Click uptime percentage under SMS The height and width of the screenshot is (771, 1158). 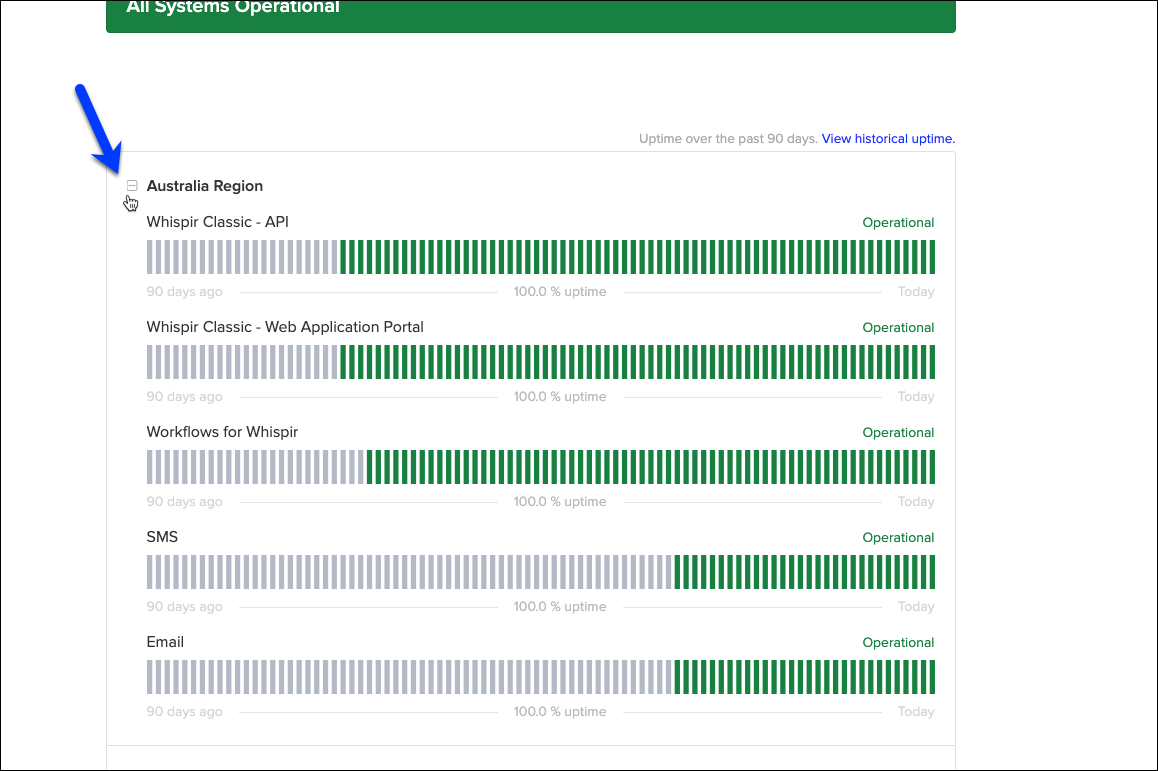pos(560,606)
